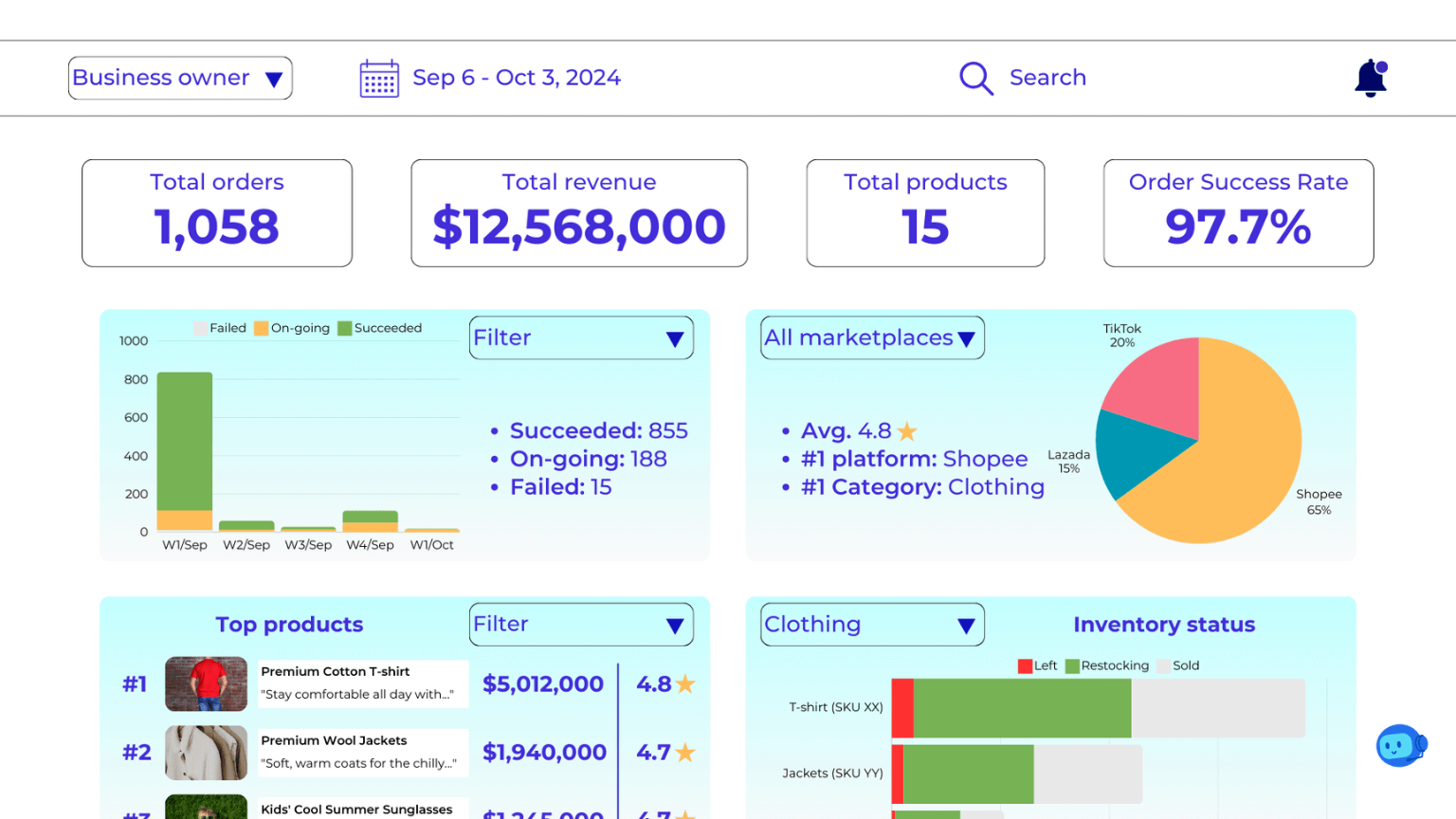
Task: Open the Order Success Rate card
Action: 1238,213
